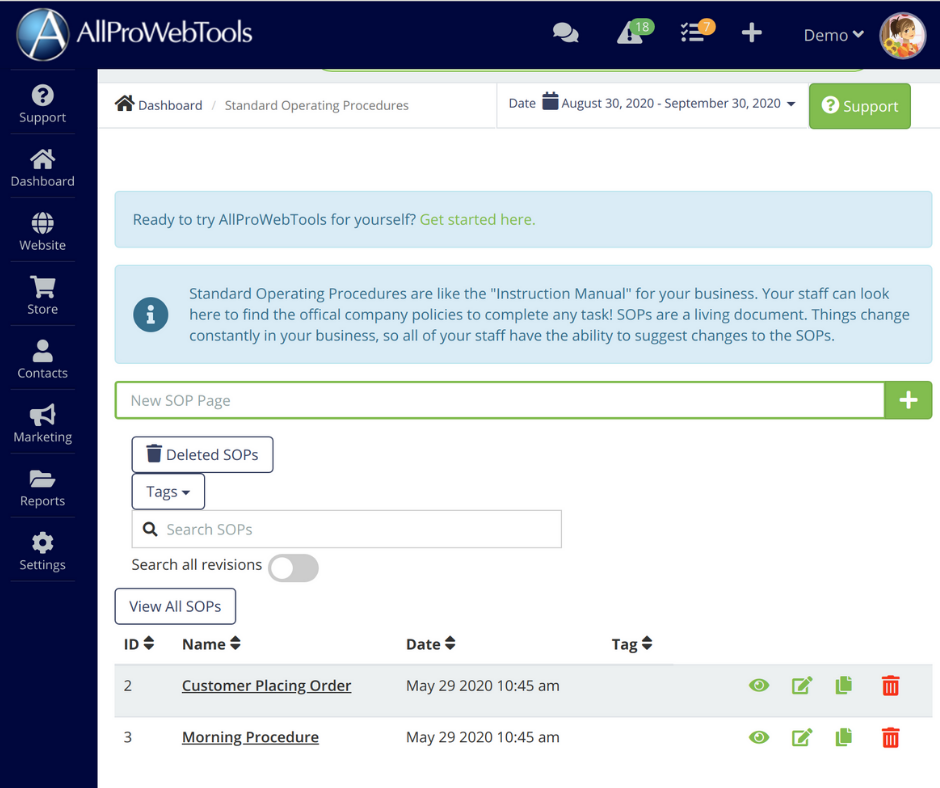Follow the 'Get started here' link
940x788 pixels.
tap(477, 219)
